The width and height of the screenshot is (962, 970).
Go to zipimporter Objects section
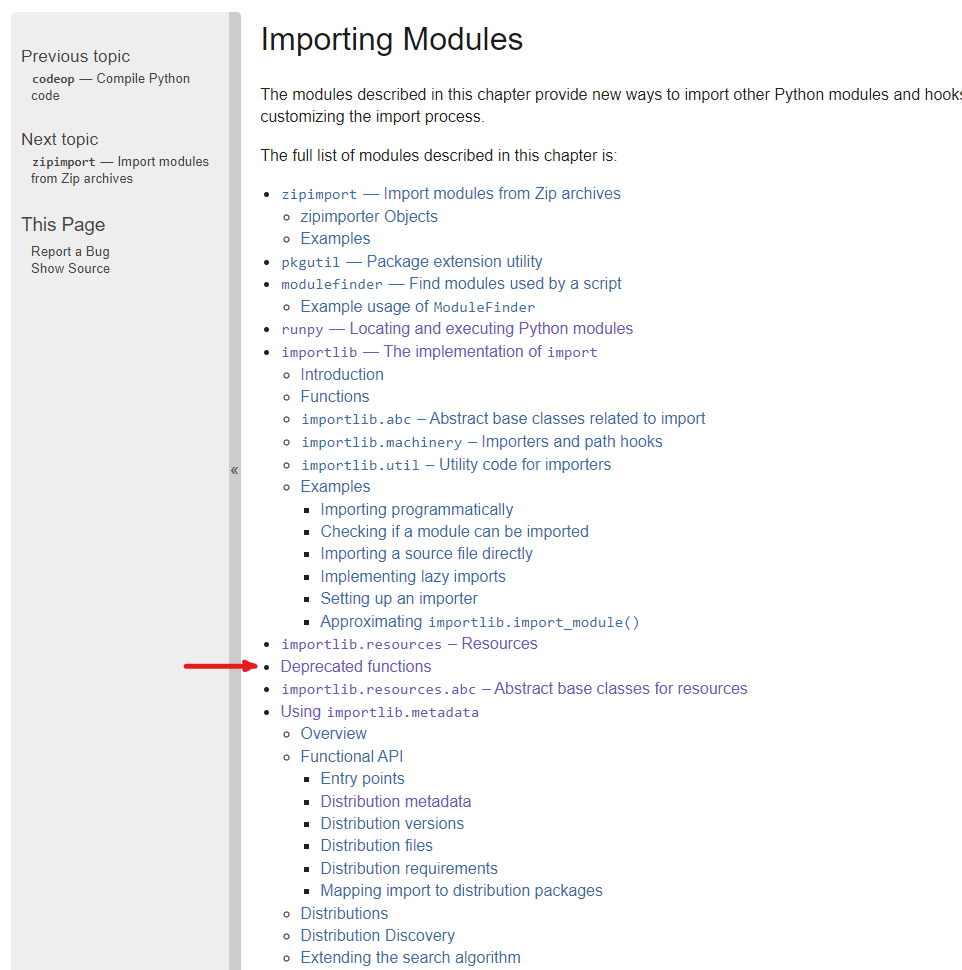369,217
